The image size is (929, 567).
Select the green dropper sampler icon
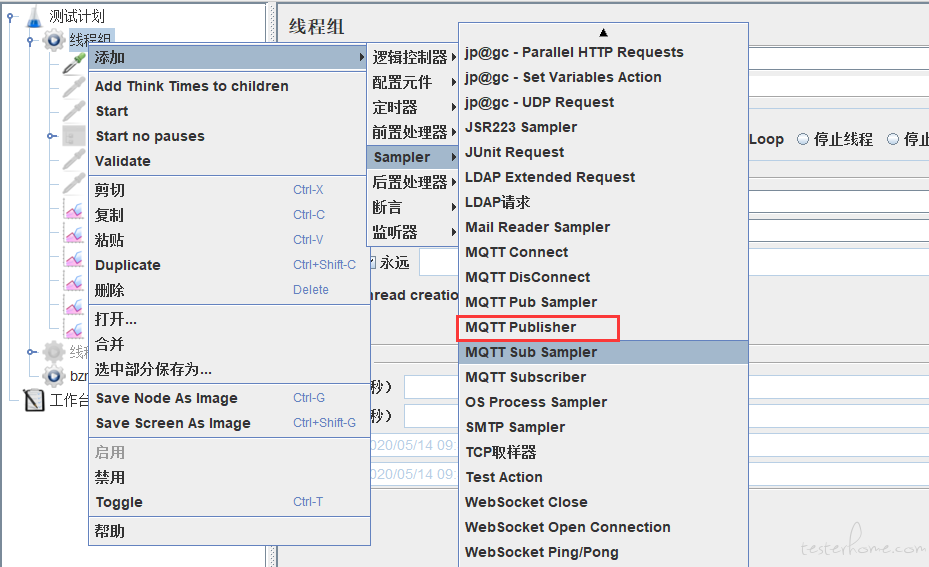coord(74,63)
